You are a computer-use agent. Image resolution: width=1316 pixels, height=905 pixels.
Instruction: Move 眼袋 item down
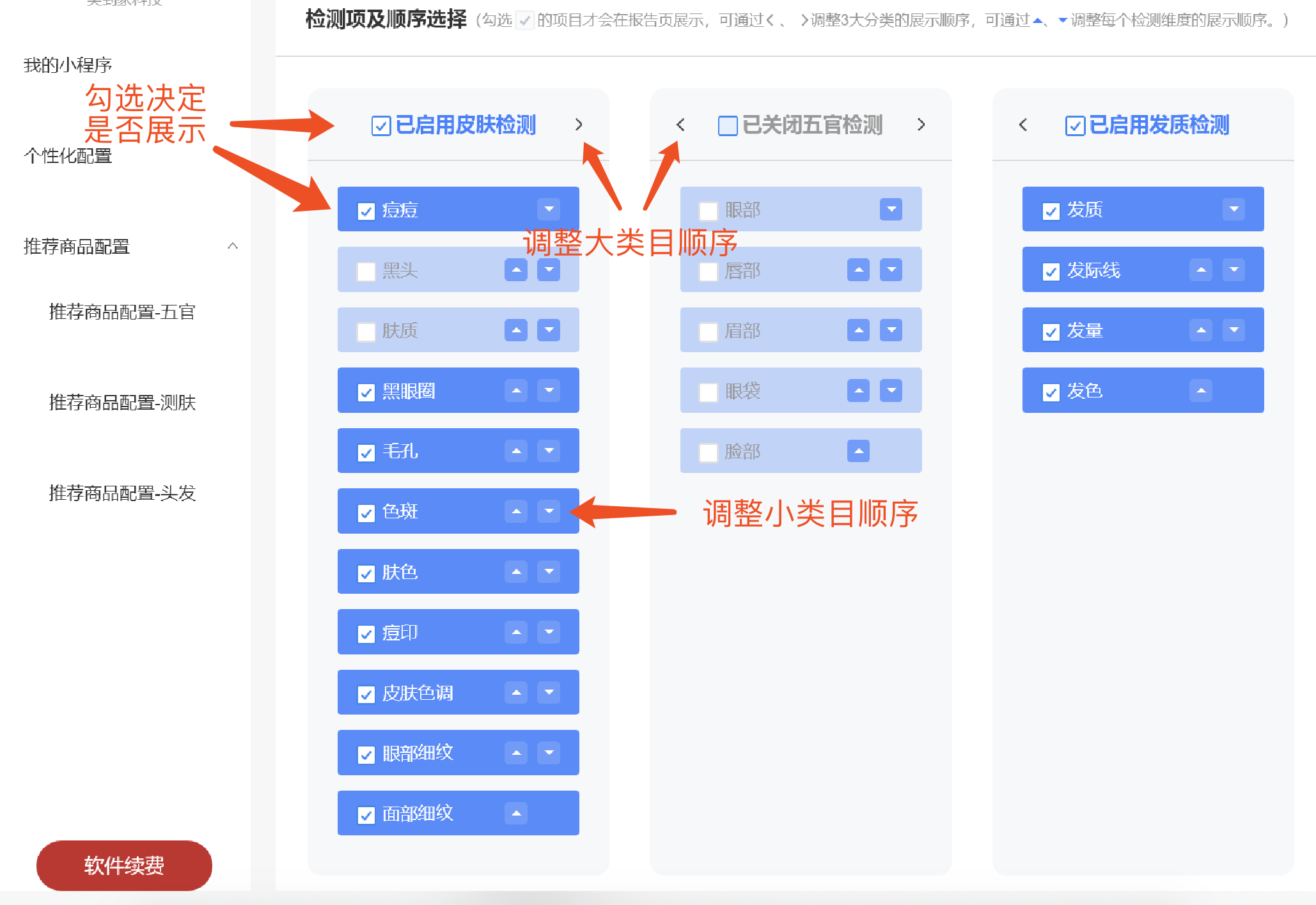(x=891, y=391)
